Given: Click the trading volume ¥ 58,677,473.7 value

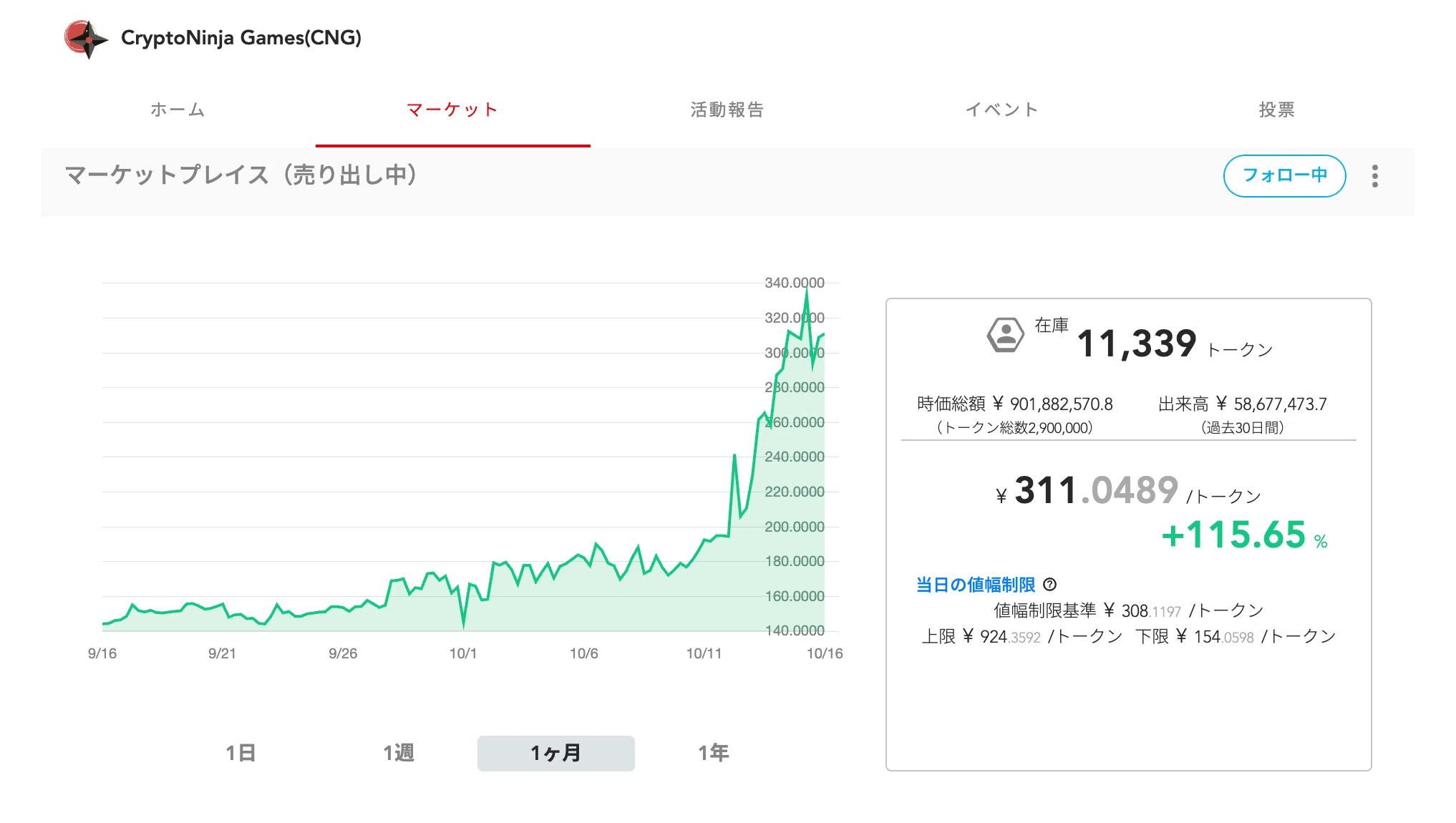Looking at the screenshot, I should click(x=1272, y=404).
